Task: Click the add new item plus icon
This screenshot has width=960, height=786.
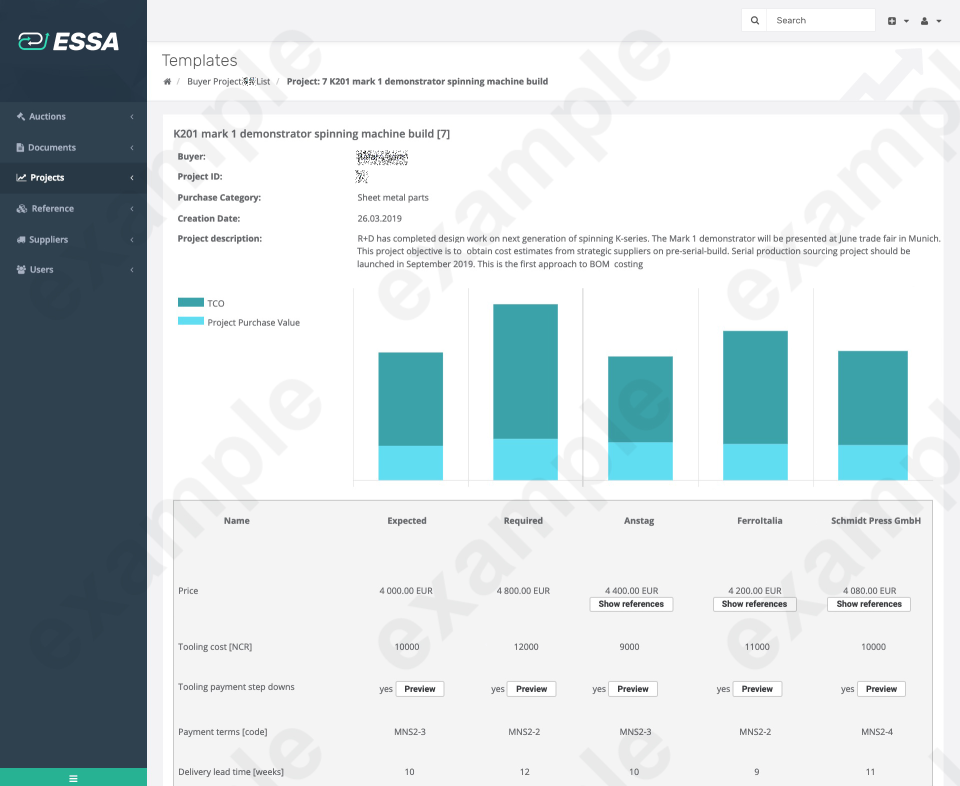Action: pyautogui.click(x=891, y=20)
